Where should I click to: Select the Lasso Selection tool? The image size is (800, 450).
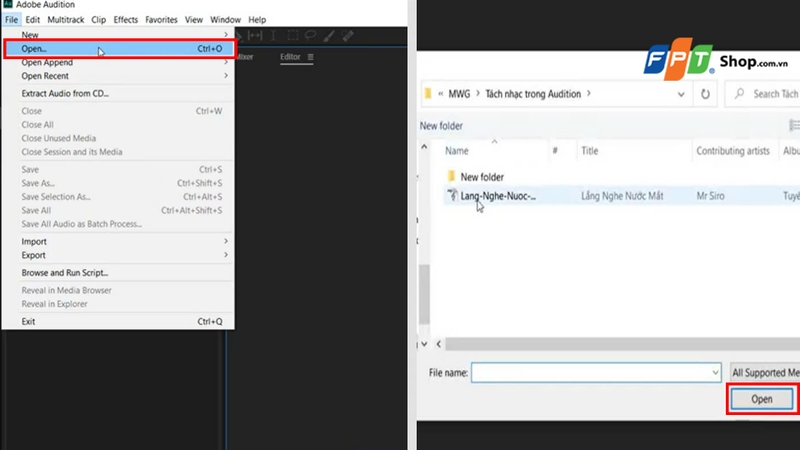tap(310, 35)
